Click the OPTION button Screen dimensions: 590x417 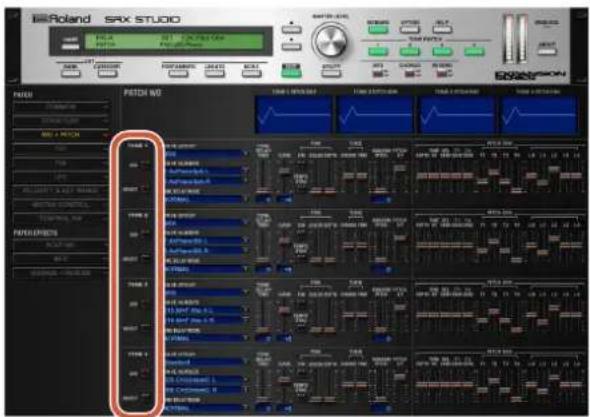pyautogui.click(x=409, y=29)
